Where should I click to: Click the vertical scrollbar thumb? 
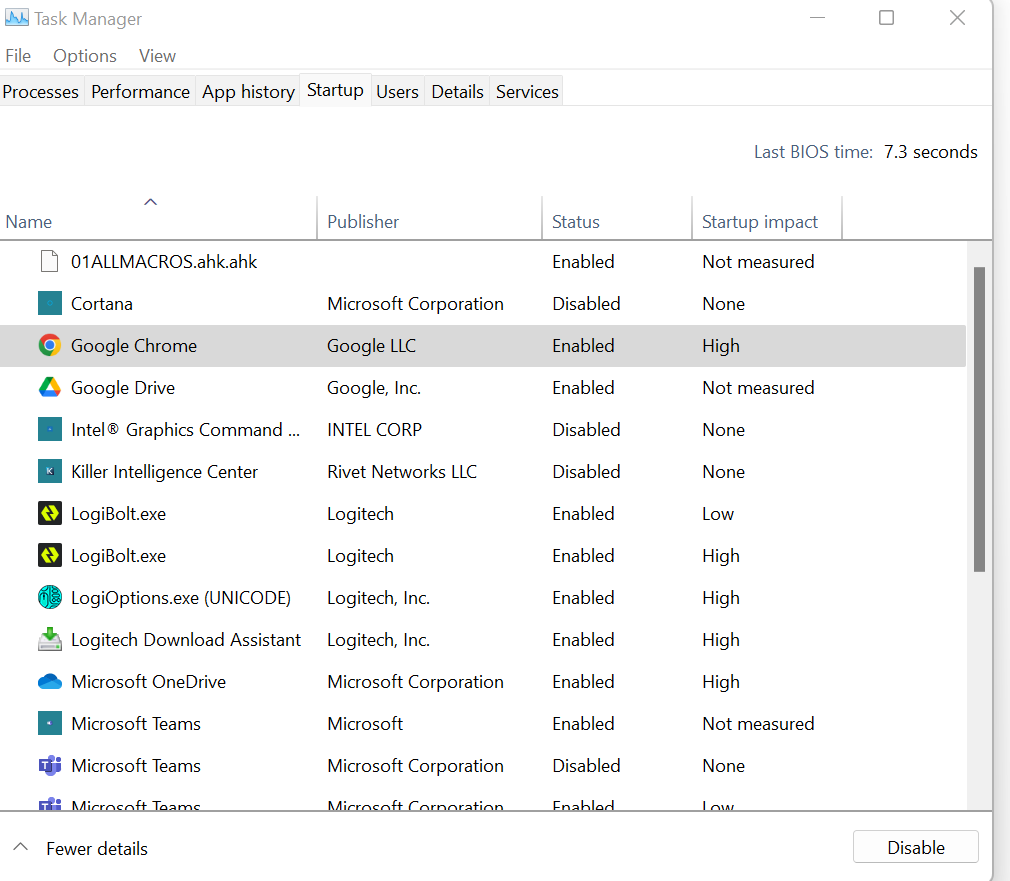(x=979, y=419)
